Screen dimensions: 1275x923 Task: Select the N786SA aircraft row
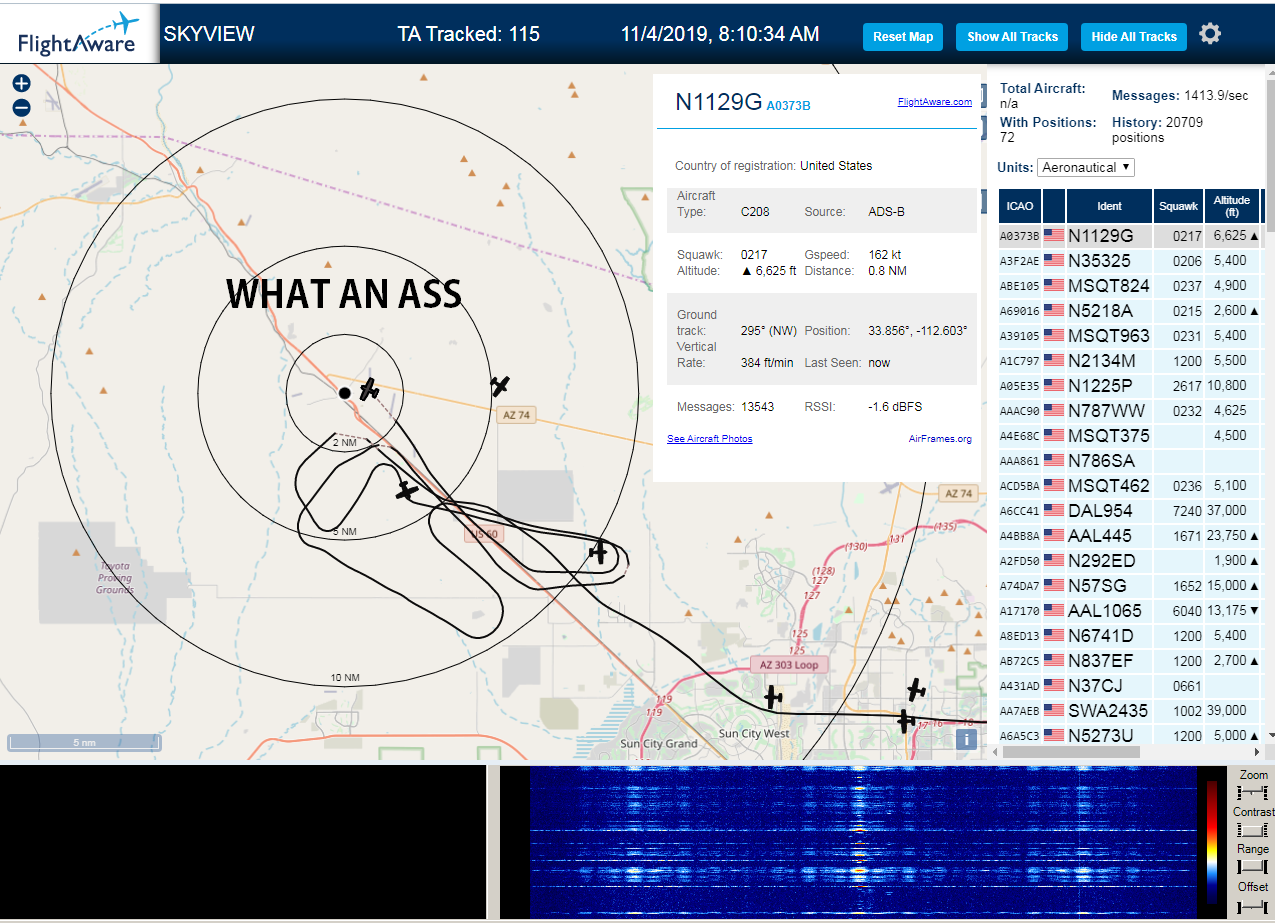(x=1130, y=461)
